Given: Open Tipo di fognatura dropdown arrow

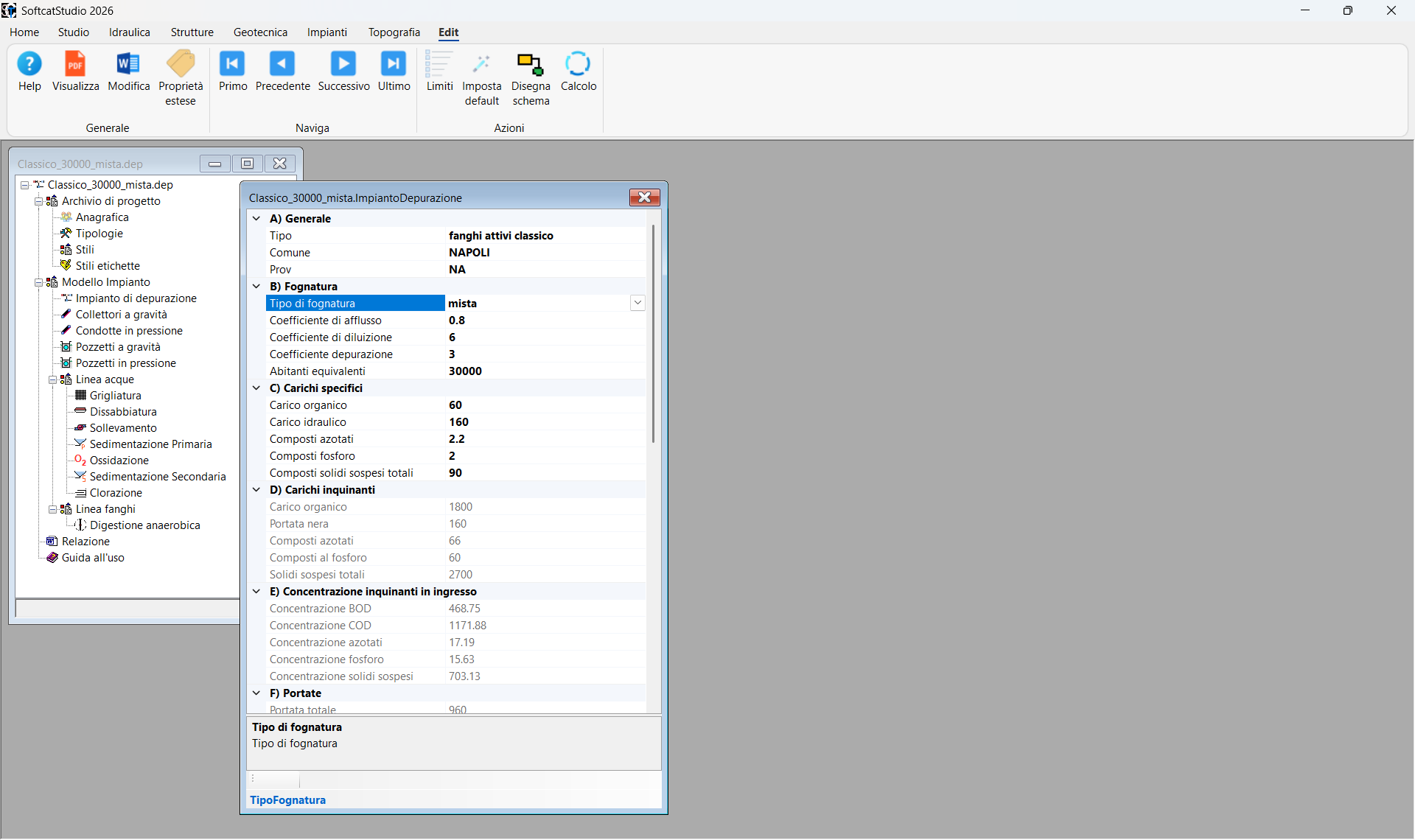Looking at the screenshot, I should pos(637,304).
